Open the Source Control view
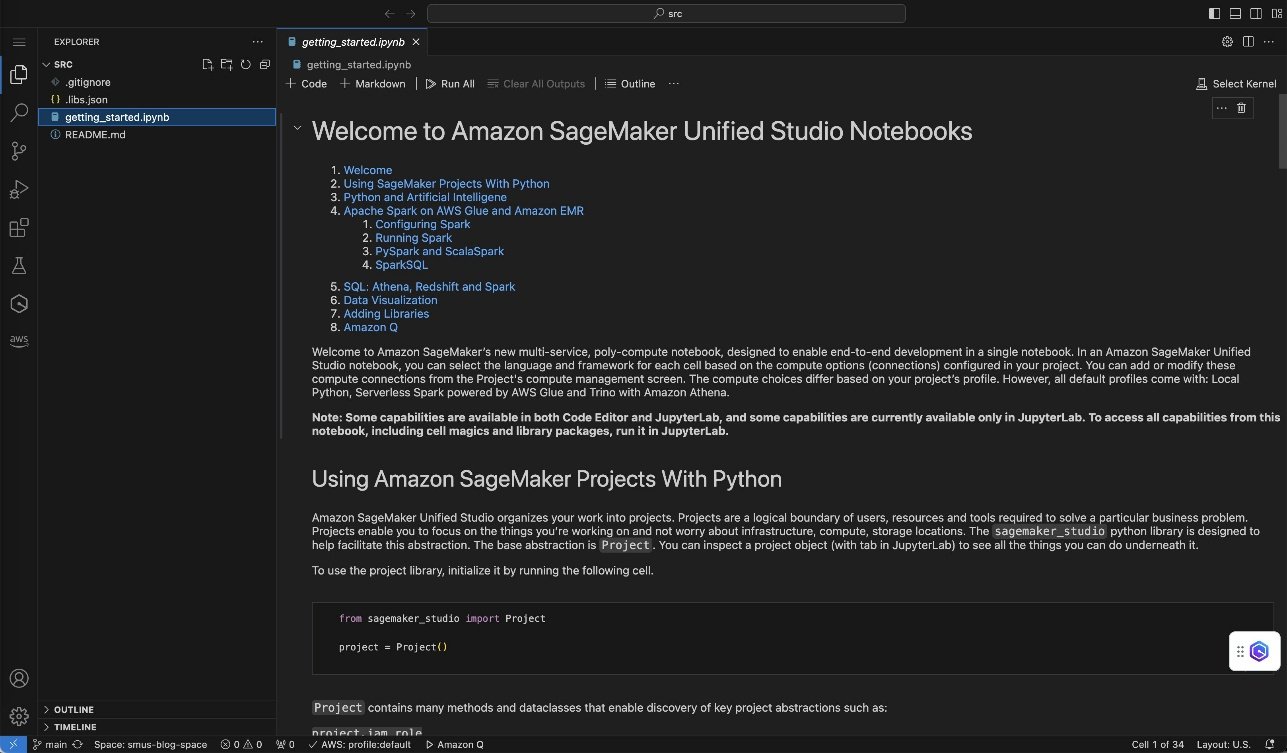Viewport: 1287px width, 753px height. (x=19, y=150)
